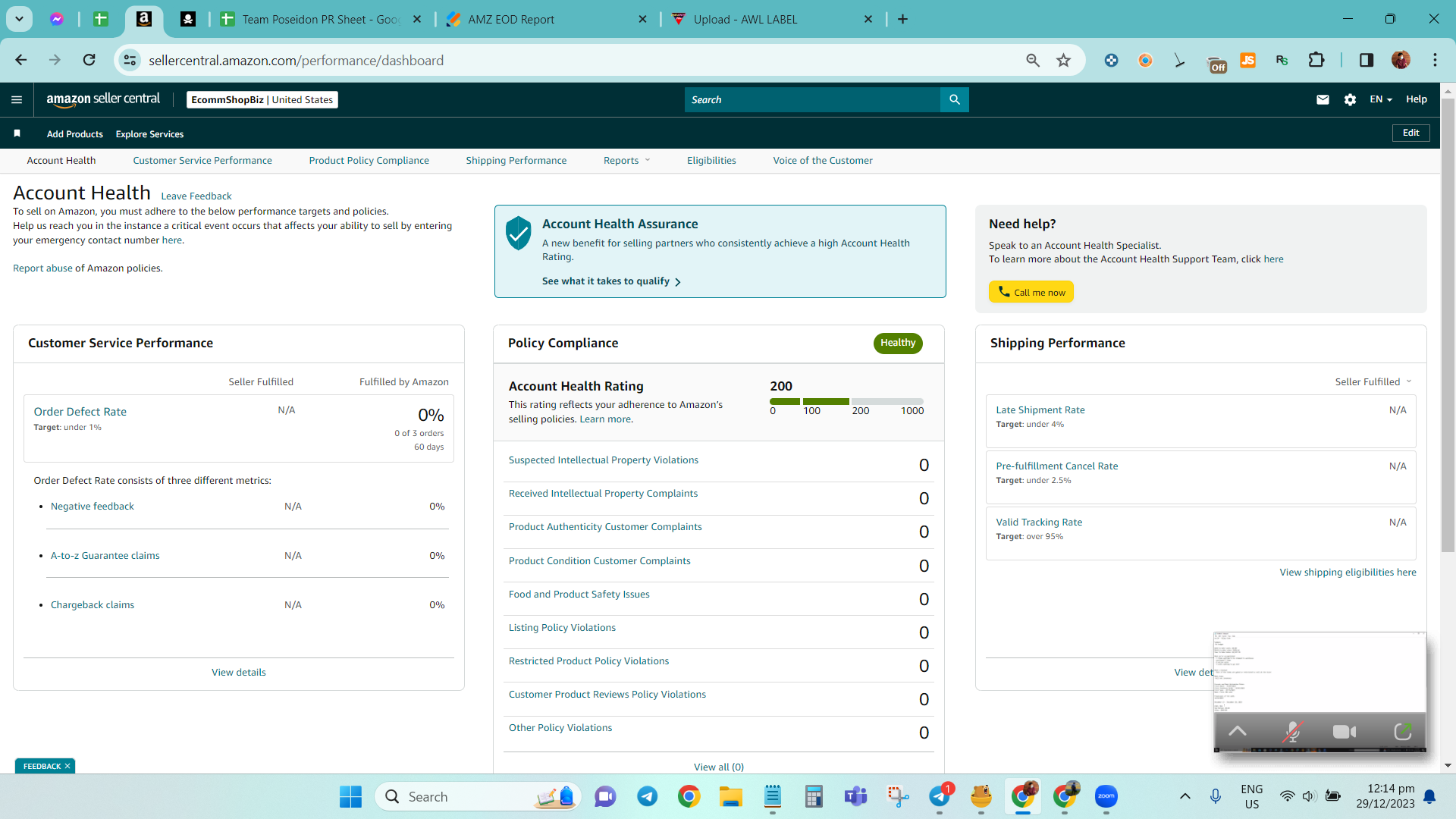Click the Account Health Rating progress bar
The image size is (1456, 819).
click(846, 401)
